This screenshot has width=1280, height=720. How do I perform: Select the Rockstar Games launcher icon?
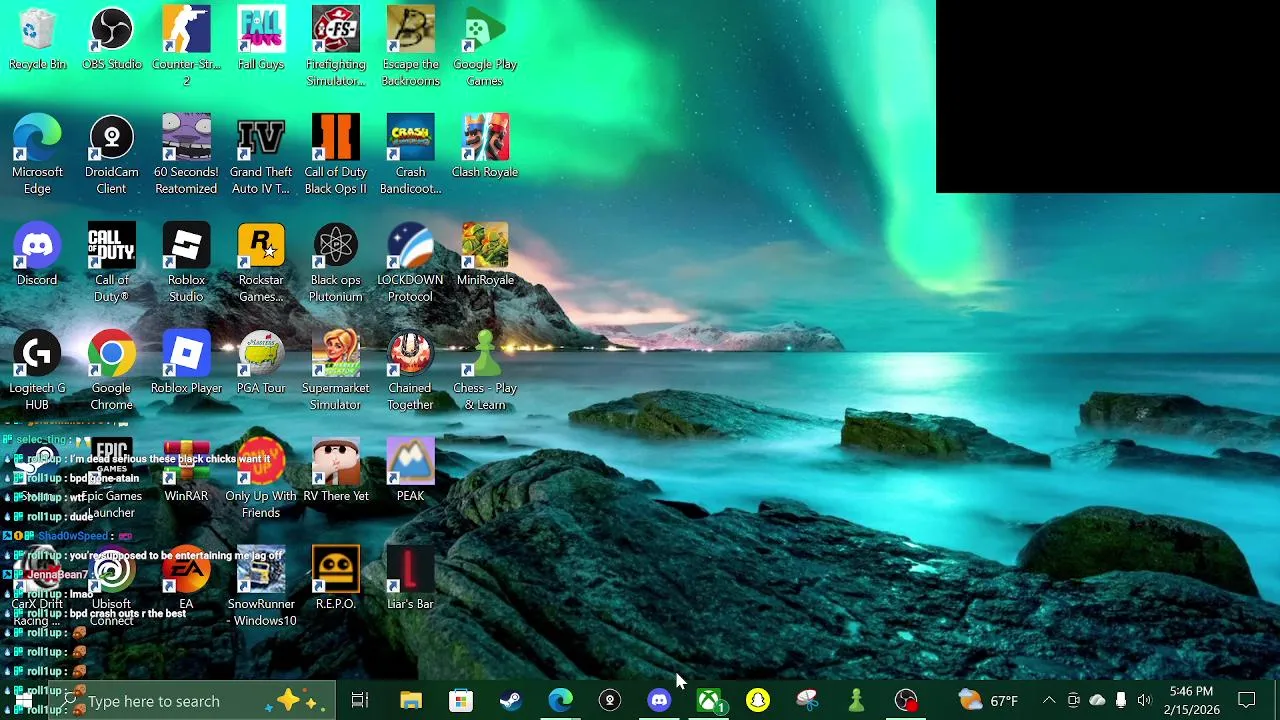click(x=261, y=263)
